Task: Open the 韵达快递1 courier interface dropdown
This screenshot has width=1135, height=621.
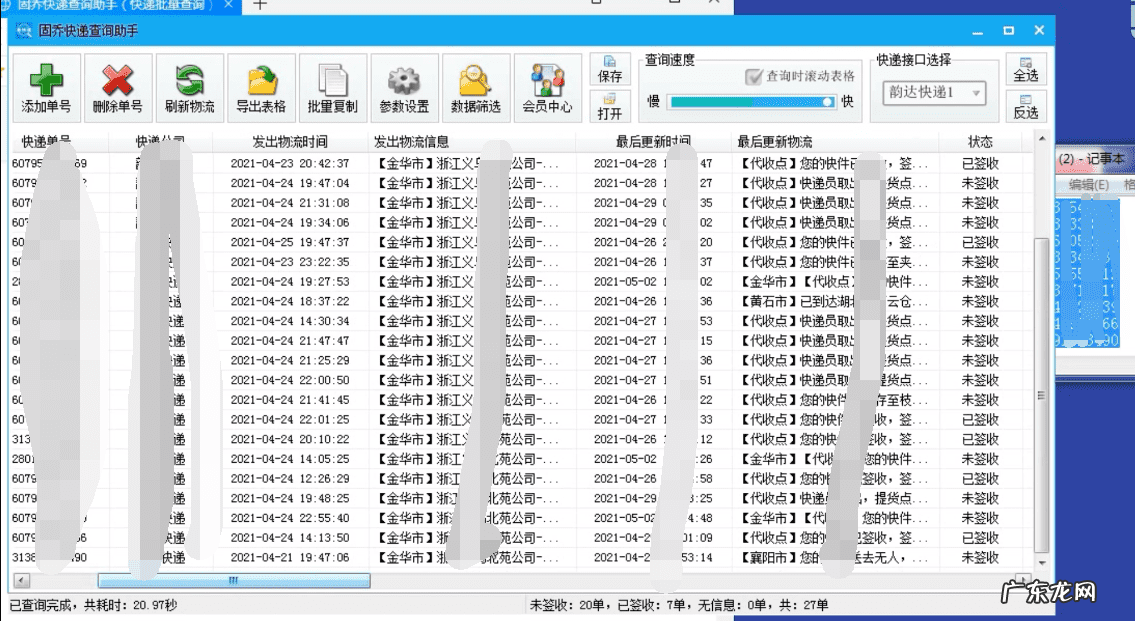Action: tap(932, 93)
